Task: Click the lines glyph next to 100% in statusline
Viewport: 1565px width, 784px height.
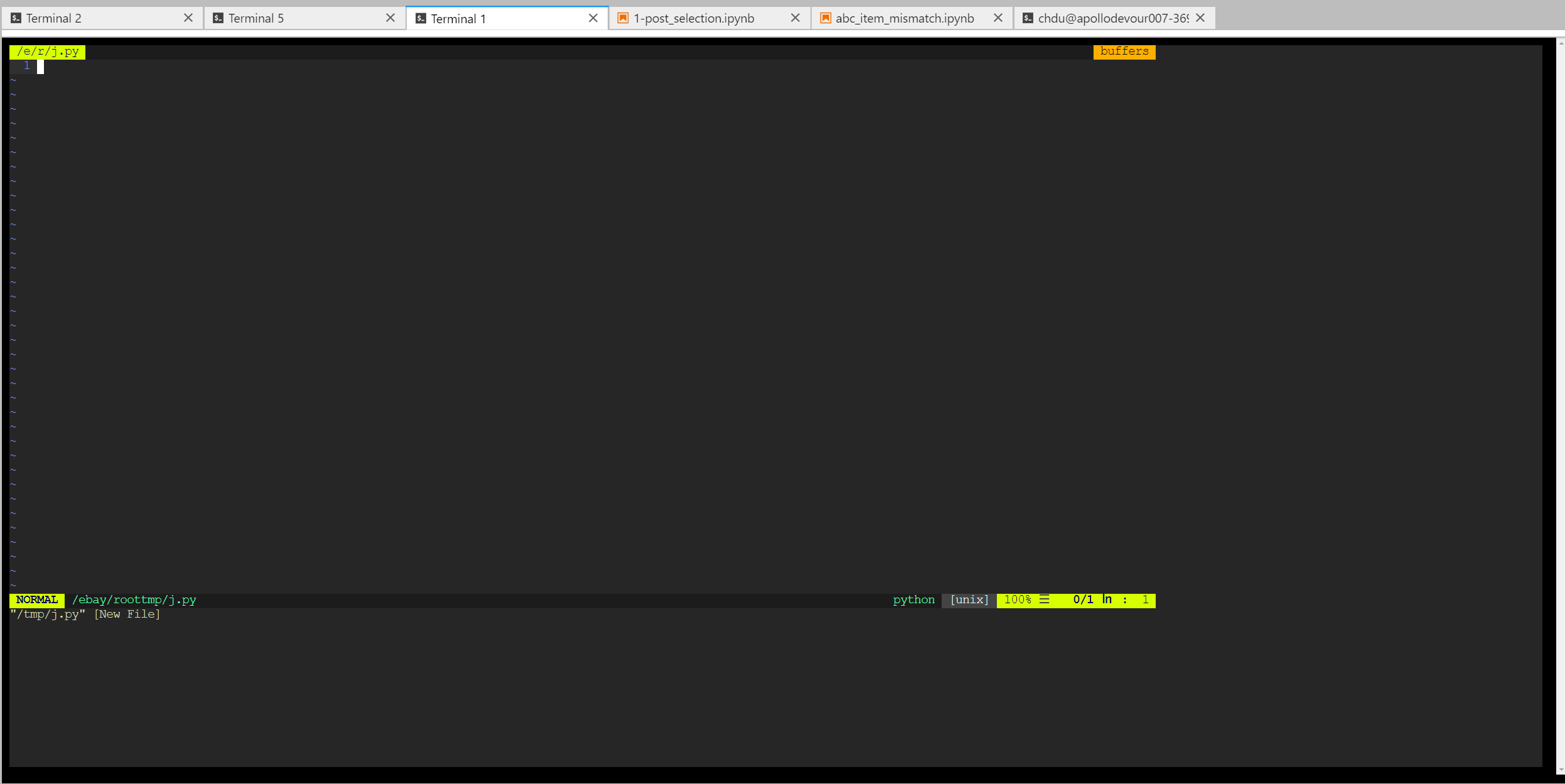Action: (1044, 599)
